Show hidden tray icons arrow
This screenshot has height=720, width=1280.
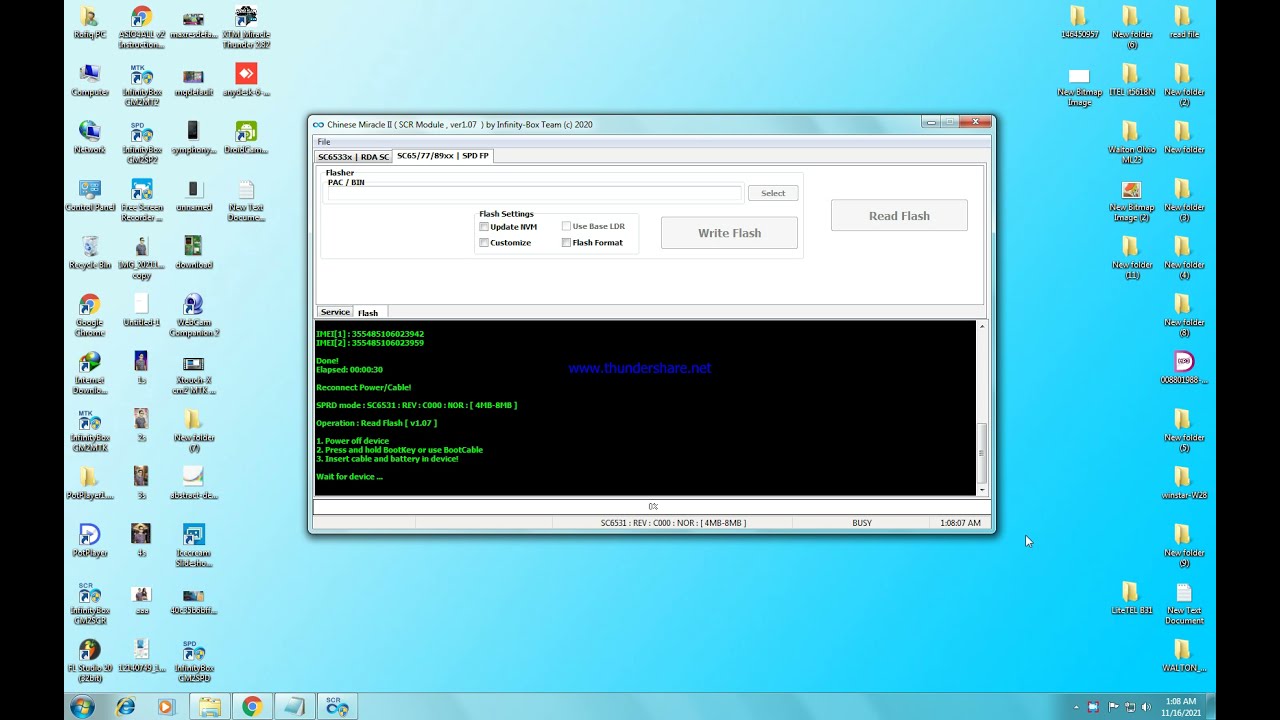pos(1077,707)
